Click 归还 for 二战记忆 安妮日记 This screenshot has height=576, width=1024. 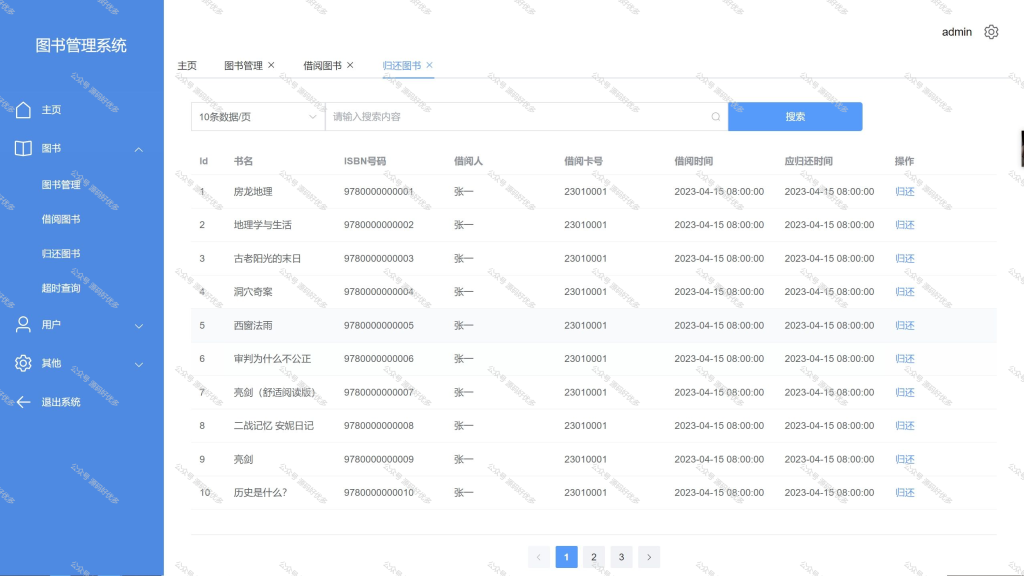click(904, 426)
